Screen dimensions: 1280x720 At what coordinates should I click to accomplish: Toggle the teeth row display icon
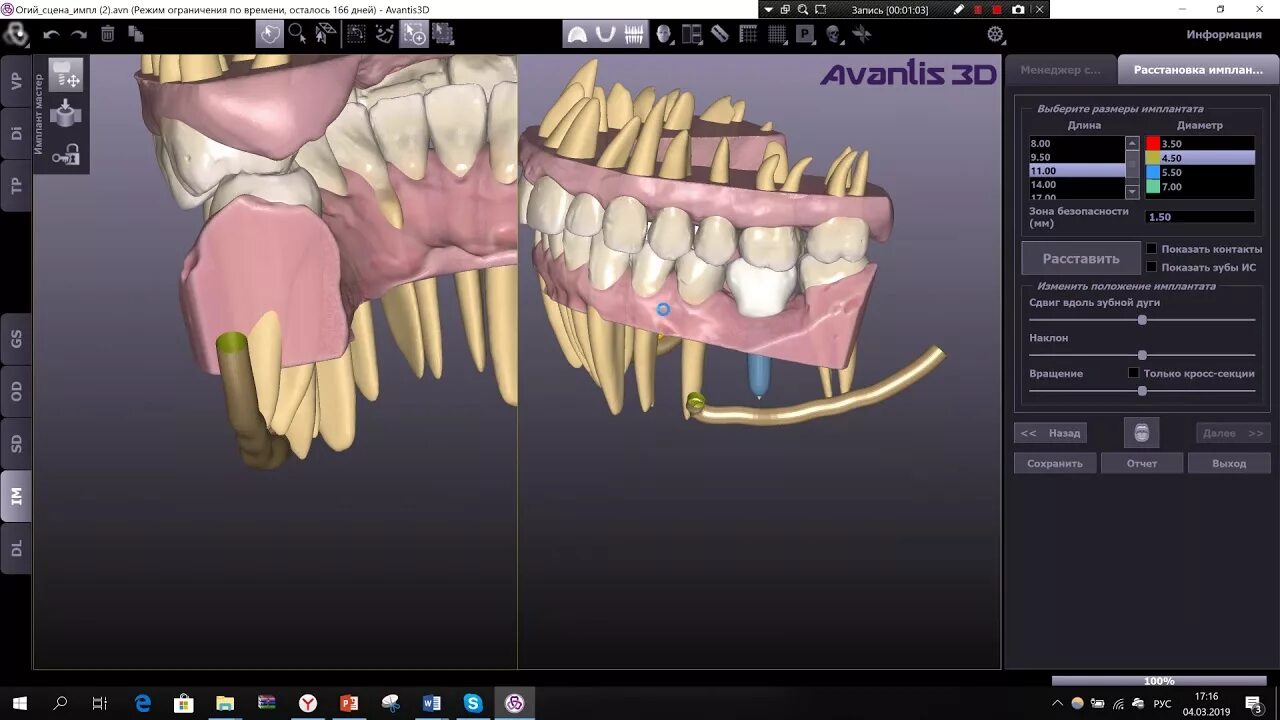point(634,34)
